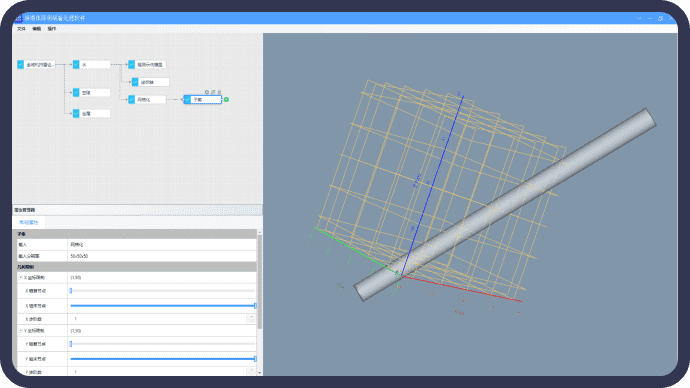
Task: Click the Y start node slider handle
Action: pos(70,344)
